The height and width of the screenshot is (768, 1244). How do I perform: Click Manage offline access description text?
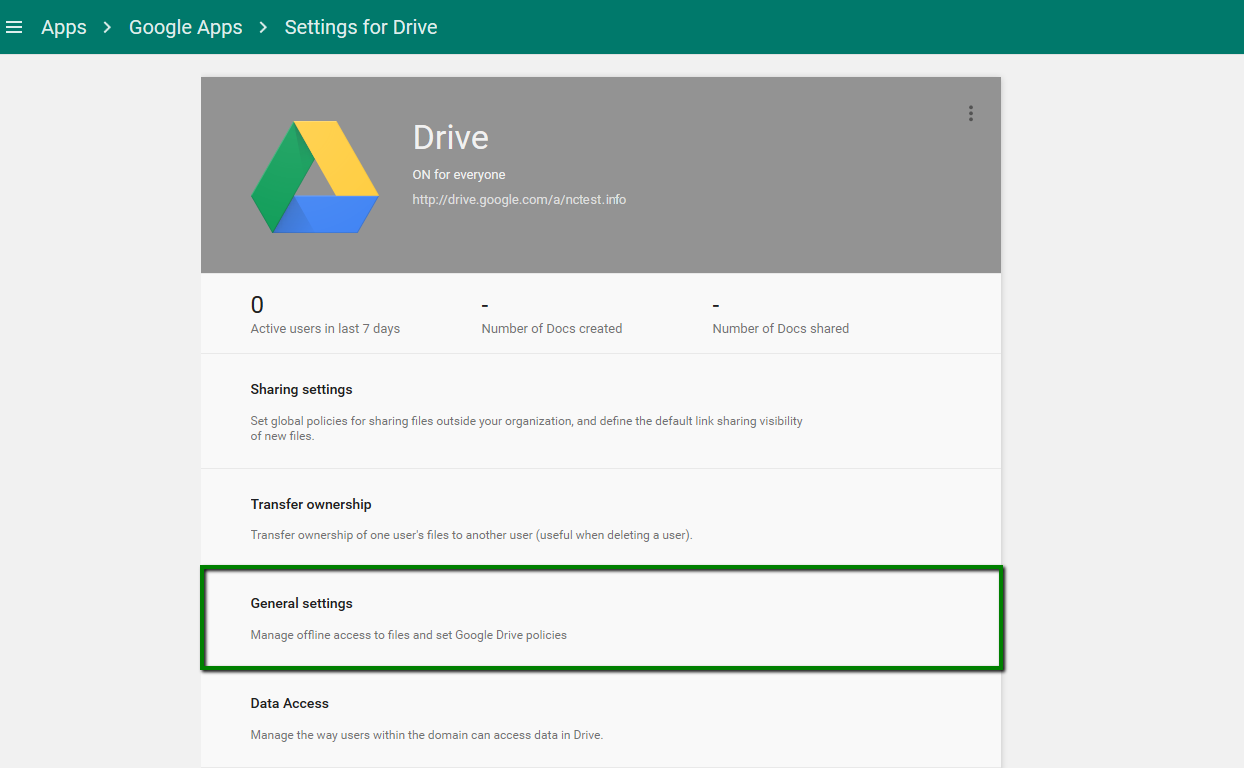[408, 635]
